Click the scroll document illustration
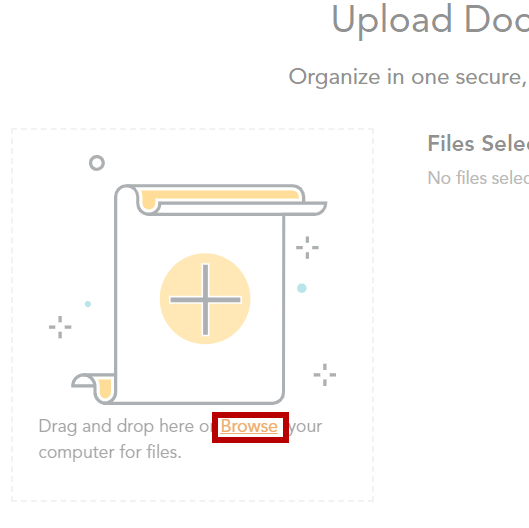 pyautogui.click(x=199, y=294)
